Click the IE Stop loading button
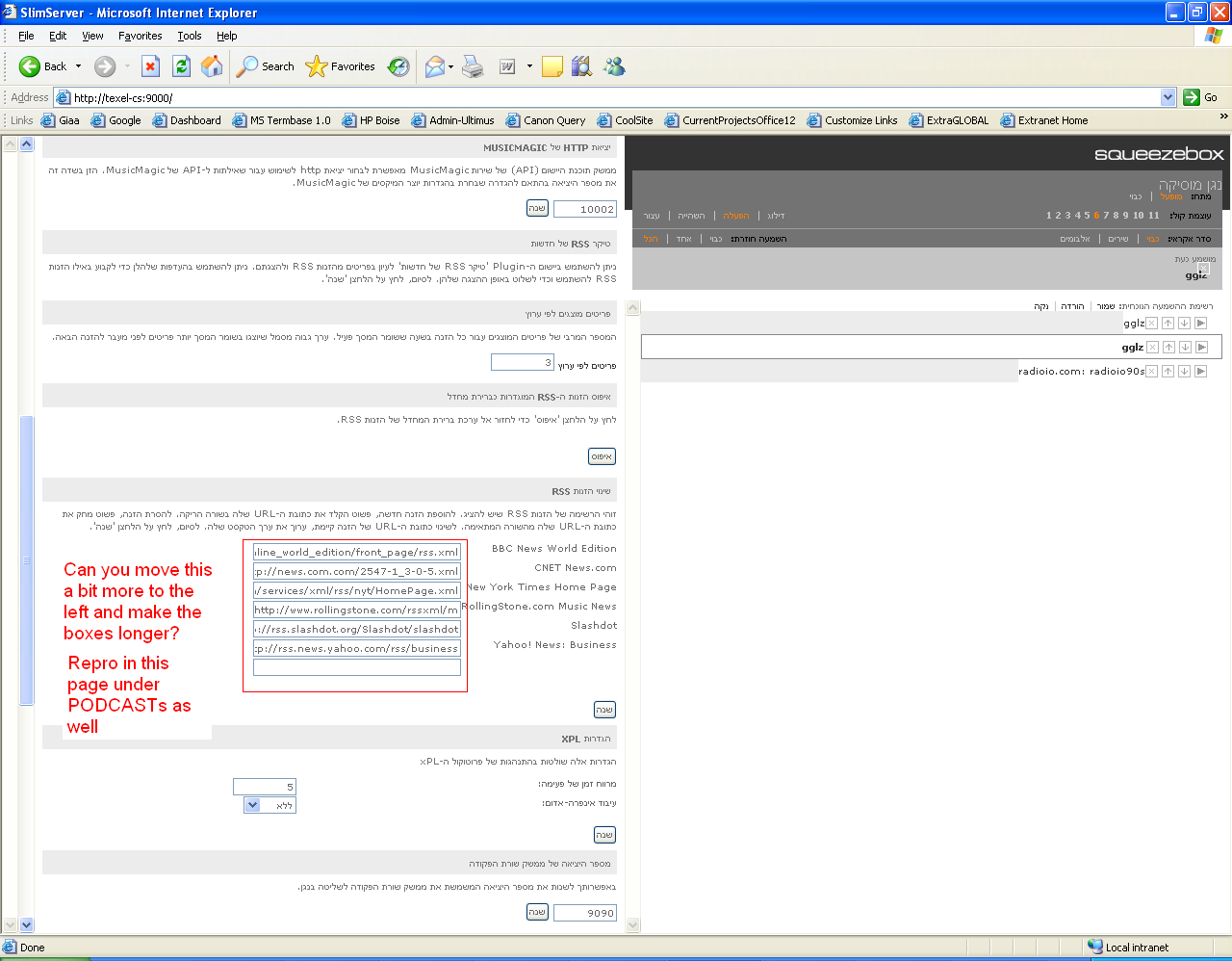The height and width of the screenshot is (961, 1232). (150, 66)
